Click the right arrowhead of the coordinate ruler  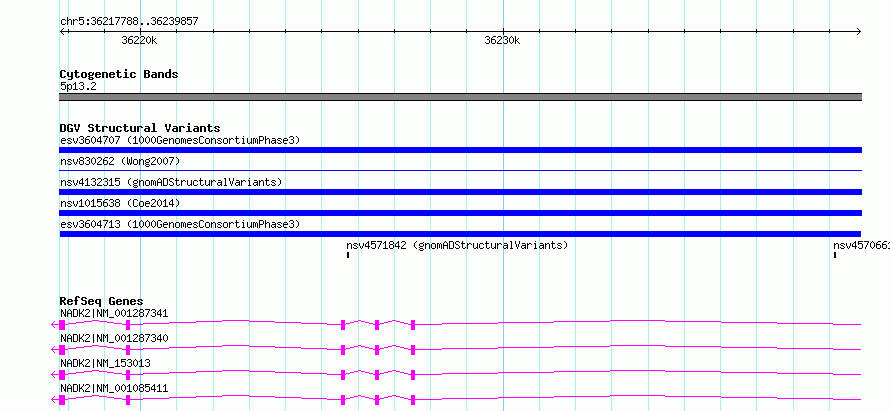[x=859, y=32]
